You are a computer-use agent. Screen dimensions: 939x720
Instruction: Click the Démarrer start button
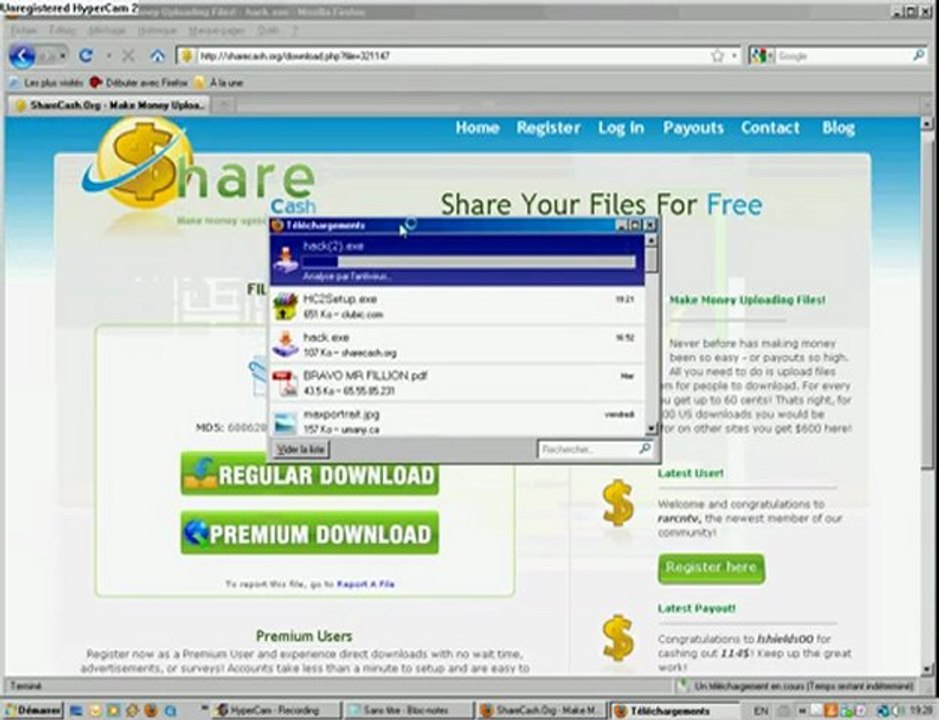click(34, 710)
